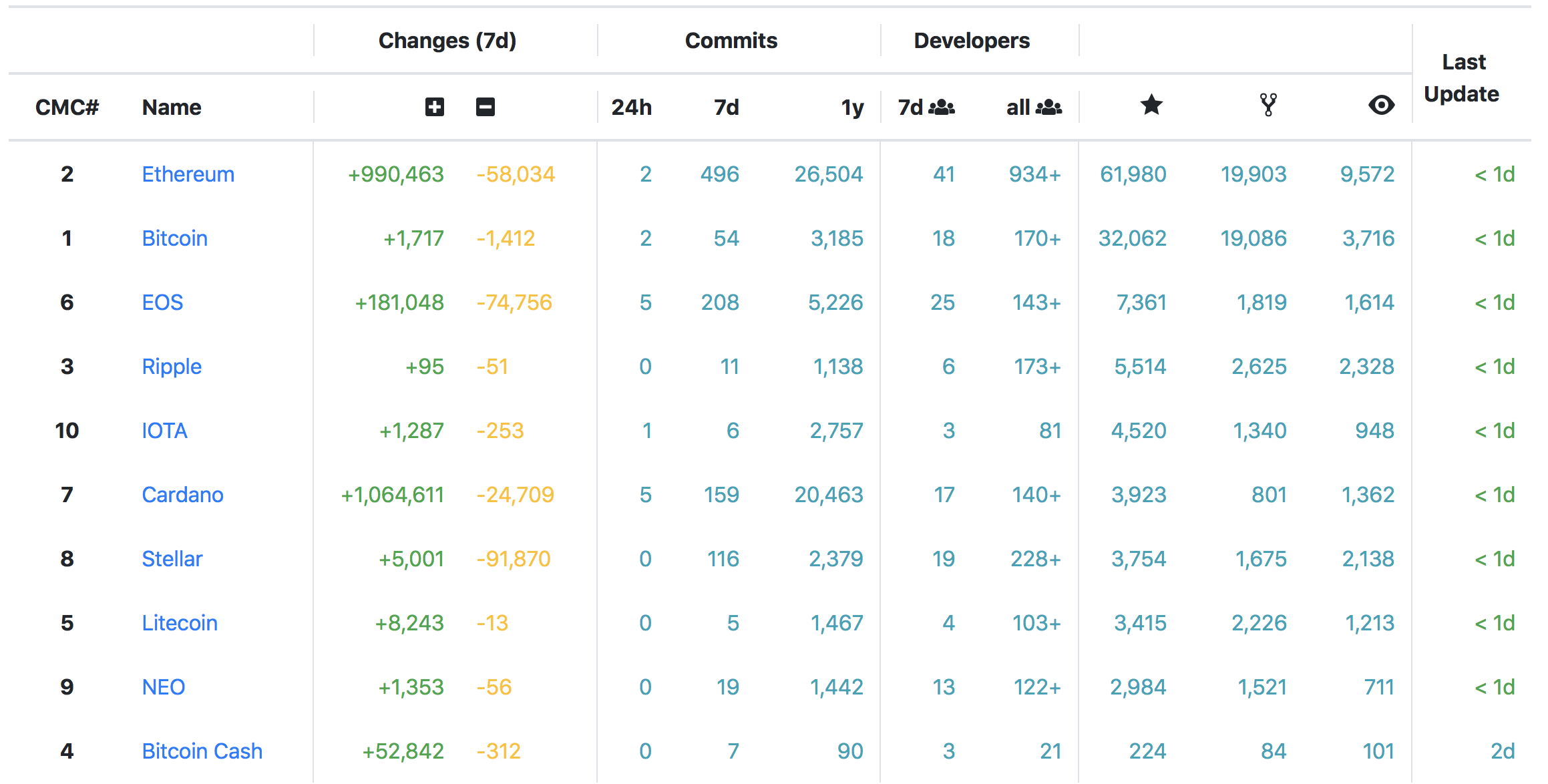Click Bitcoin stars 32,062
Screen dimensions: 1548x784
(1133, 238)
